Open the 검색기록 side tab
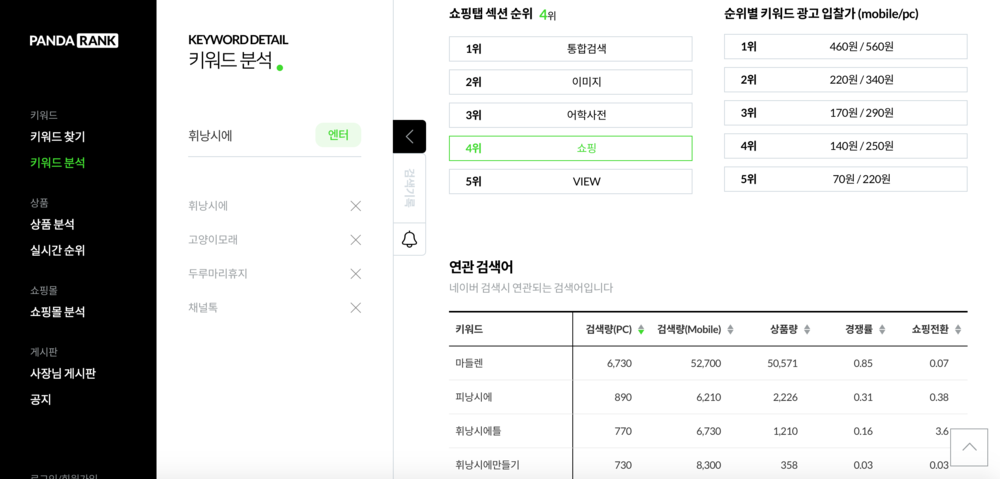The image size is (1000, 479). click(409, 188)
